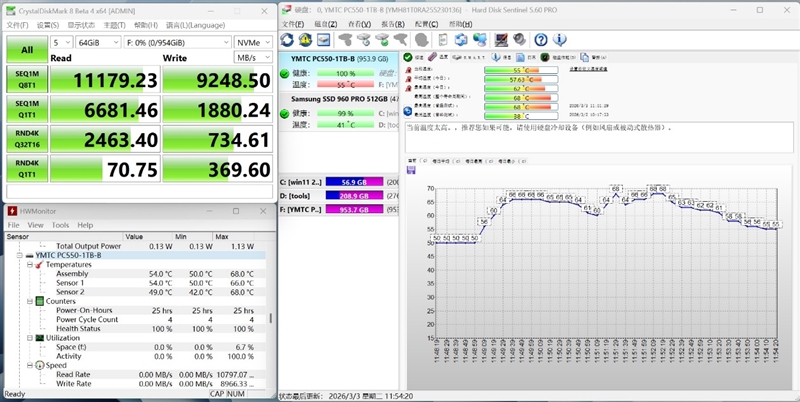The height and width of the screenshot is (402, 800).
Task: Start the RND4K Q32T16 benchmark
Action: click(x=27, y=139)
